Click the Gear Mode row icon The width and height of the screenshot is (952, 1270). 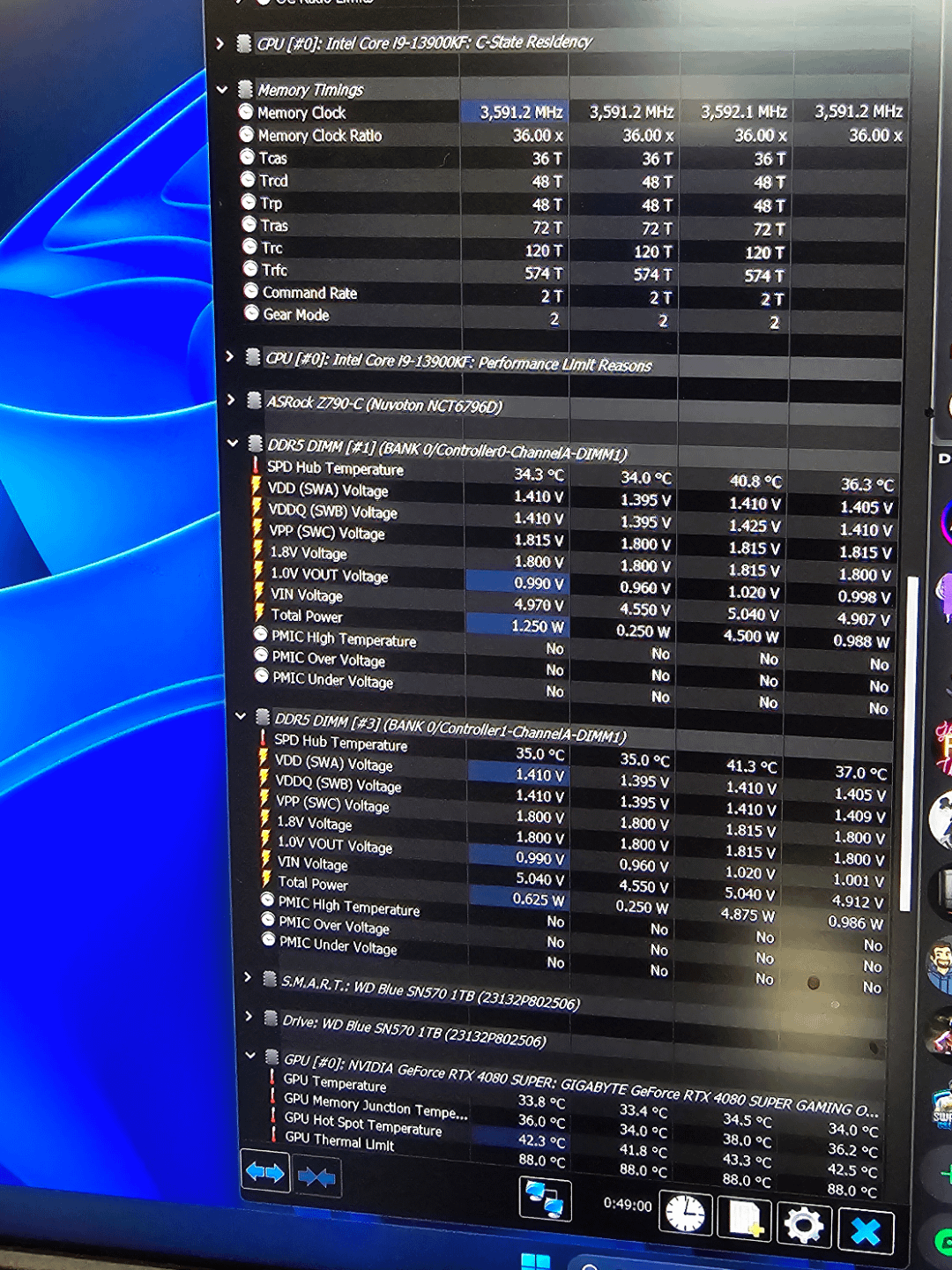coord(252,313)
